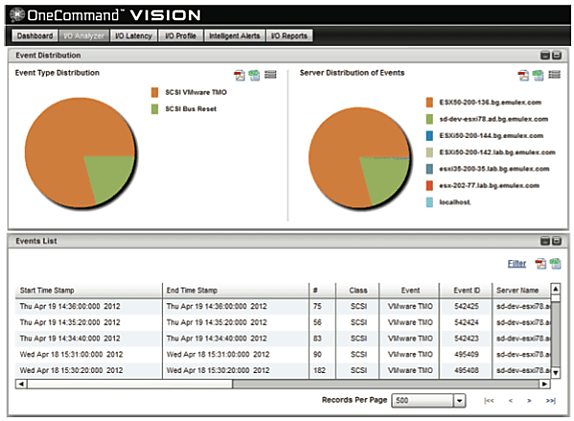Go to the I/O Profile tab
The image size is (574, 421).
[x=180, y=36]
